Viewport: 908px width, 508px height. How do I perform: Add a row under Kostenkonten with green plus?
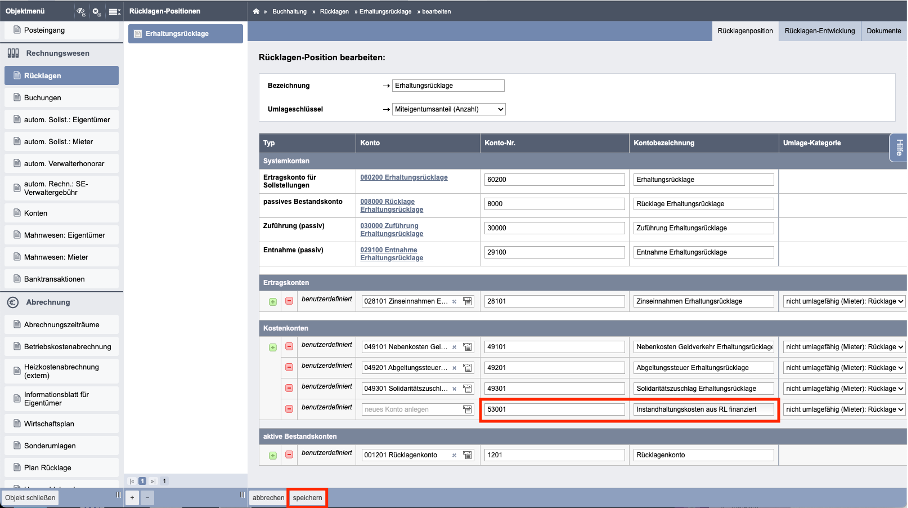point(273,347)
